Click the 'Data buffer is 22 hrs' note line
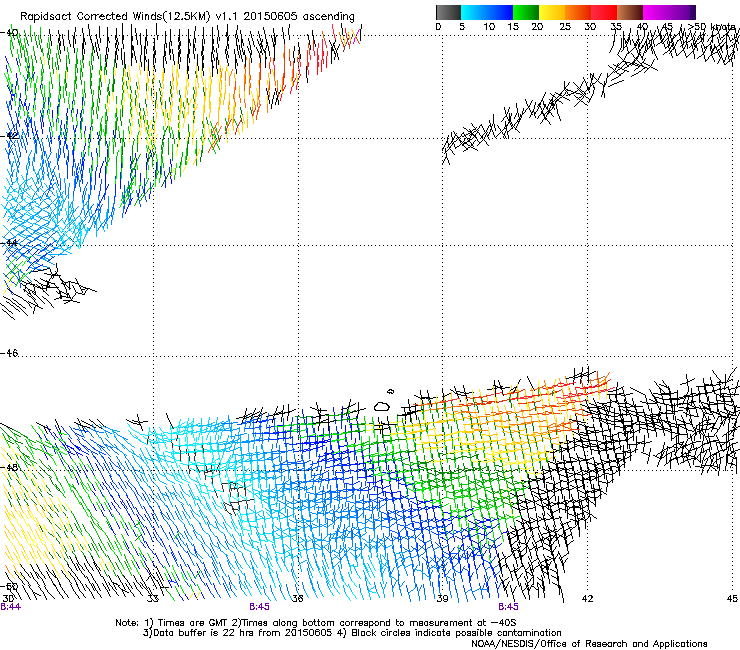740x650 pixels. 352,633
